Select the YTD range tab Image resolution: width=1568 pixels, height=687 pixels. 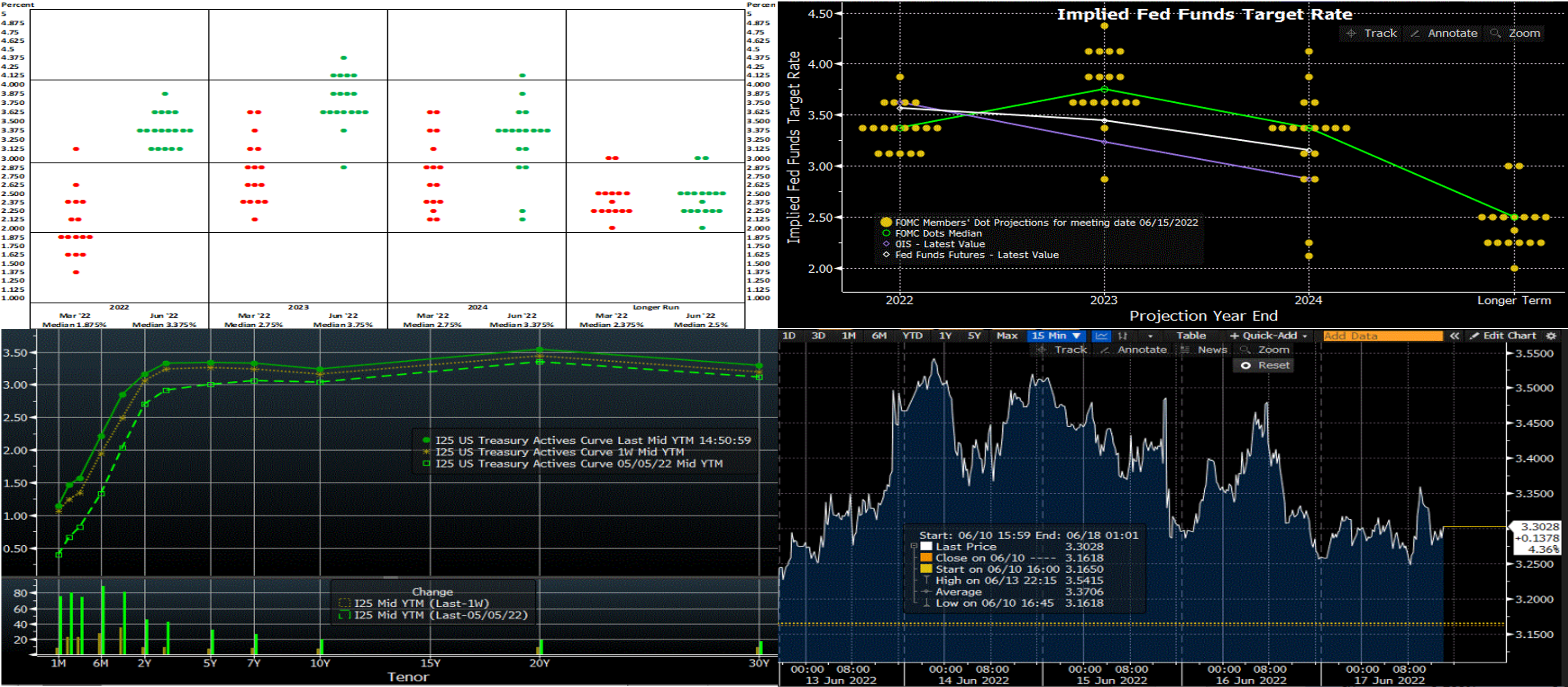pyautogui.click(x=912, y=336)
